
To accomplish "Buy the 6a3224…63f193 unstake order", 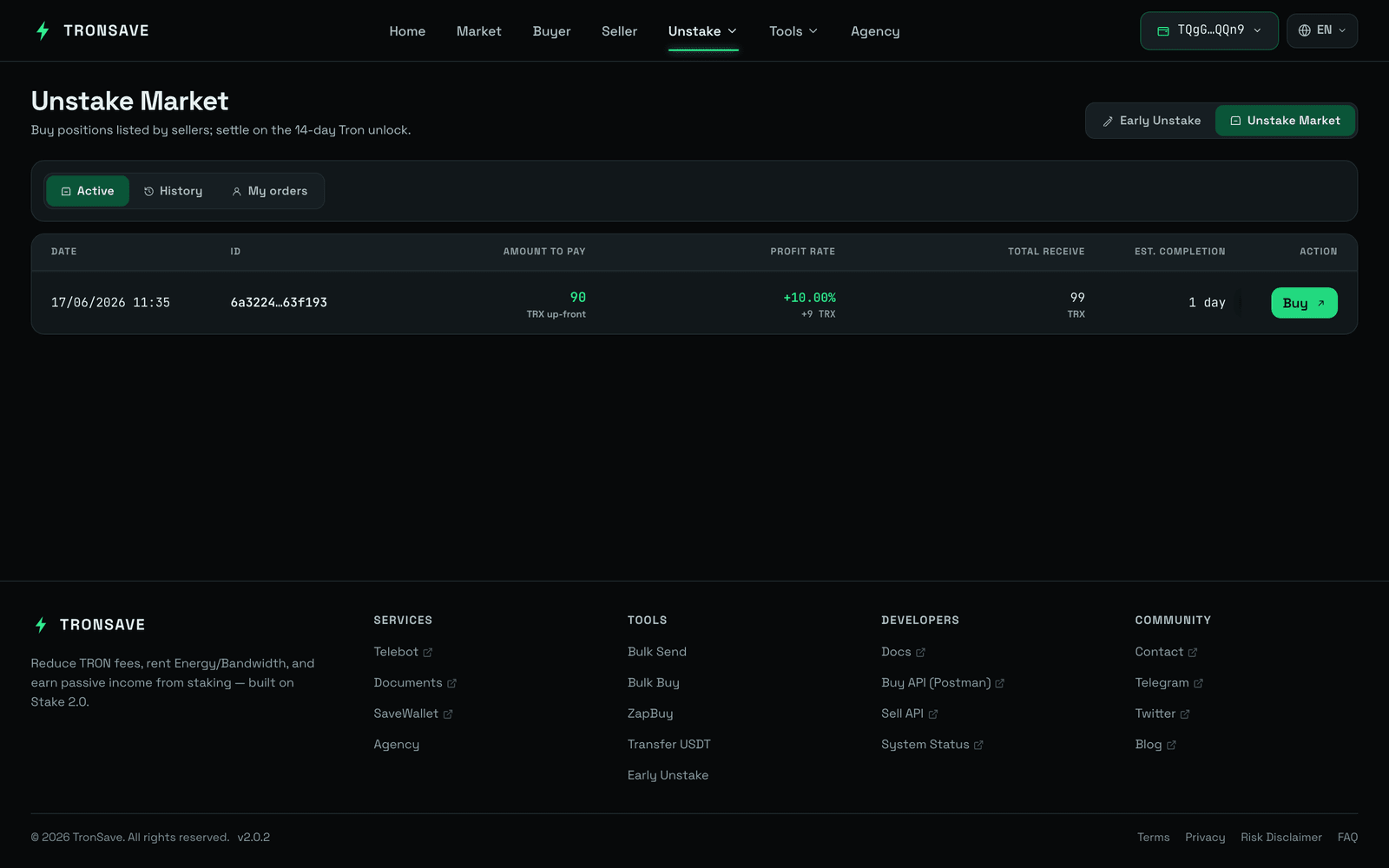I will click(x=1304, y=303).
